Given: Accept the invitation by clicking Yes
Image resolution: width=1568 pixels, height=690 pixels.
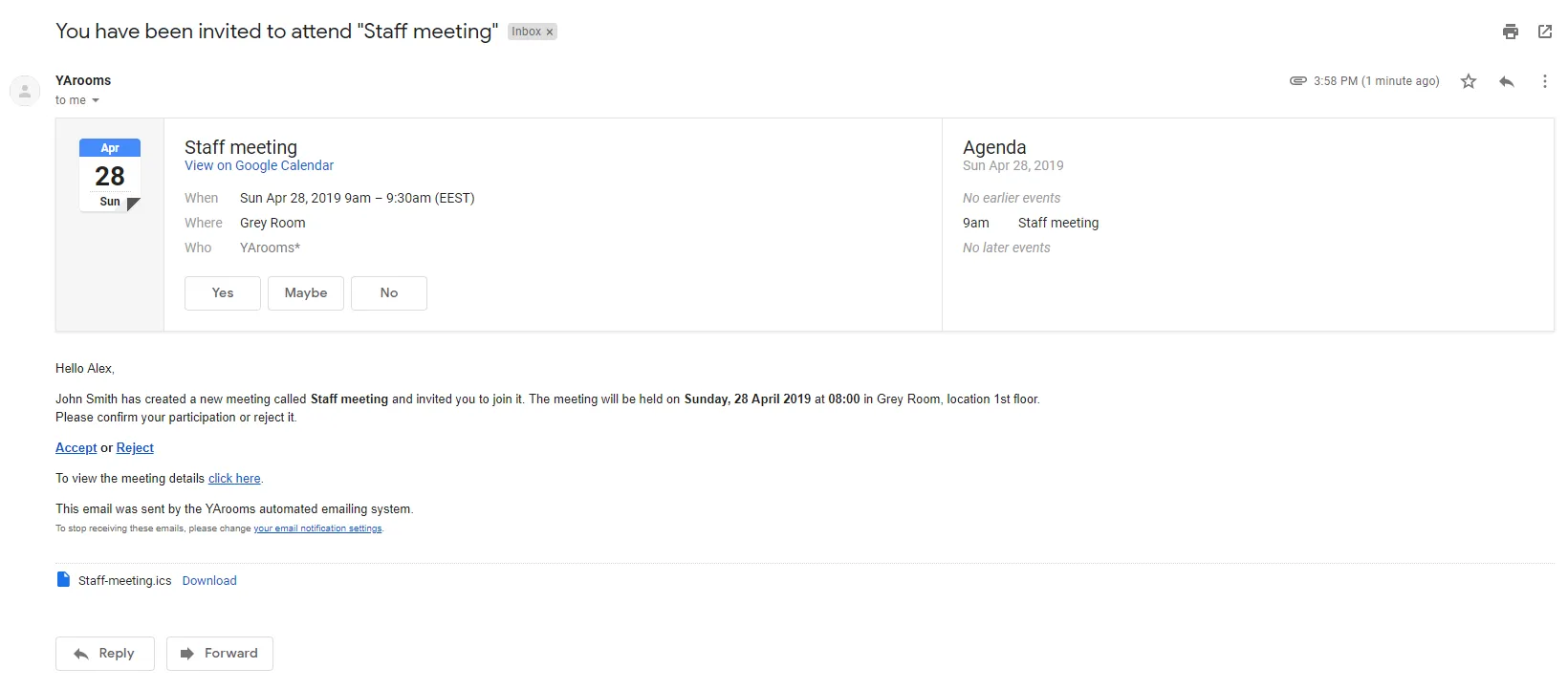Looking at the screenshot, I should [222, 292].
